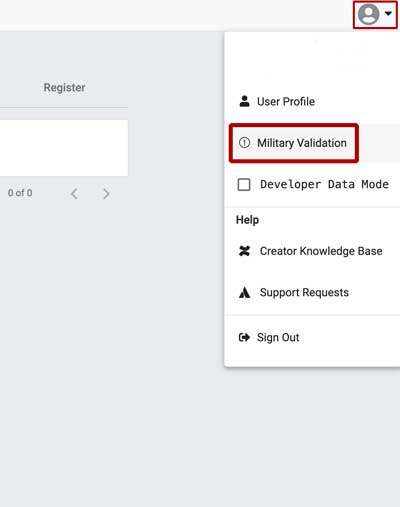Open the User Profile menu entry
400x507 pixels.
click(x=286, y=101)
